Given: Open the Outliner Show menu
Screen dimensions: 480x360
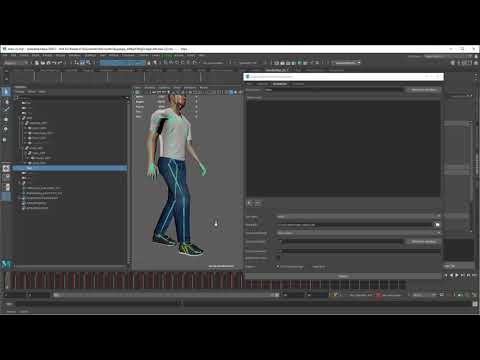Looking at the screenshot, I should [31, 92].
